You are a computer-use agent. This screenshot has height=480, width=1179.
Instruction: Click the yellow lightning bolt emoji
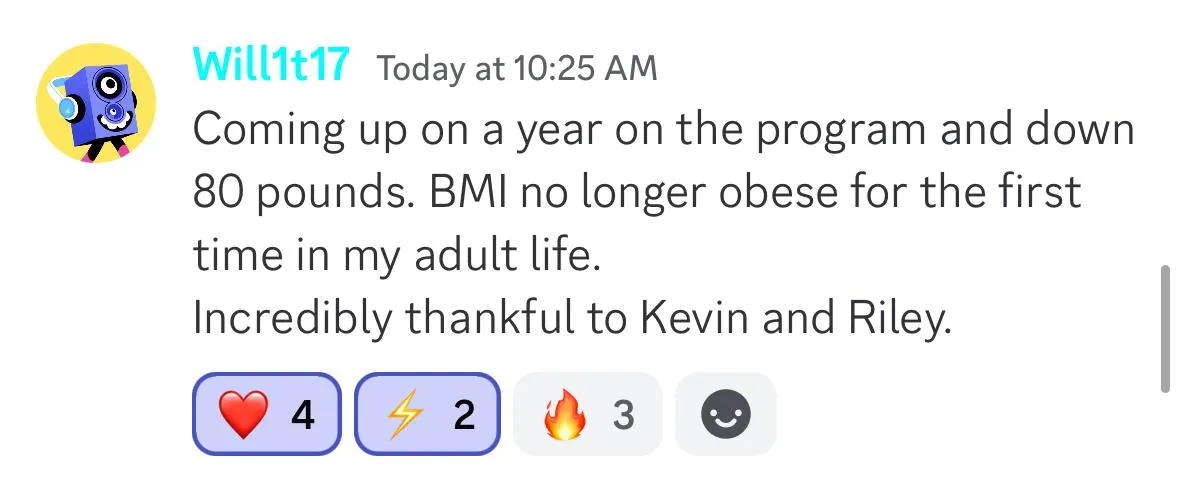[x=403, y=415]
